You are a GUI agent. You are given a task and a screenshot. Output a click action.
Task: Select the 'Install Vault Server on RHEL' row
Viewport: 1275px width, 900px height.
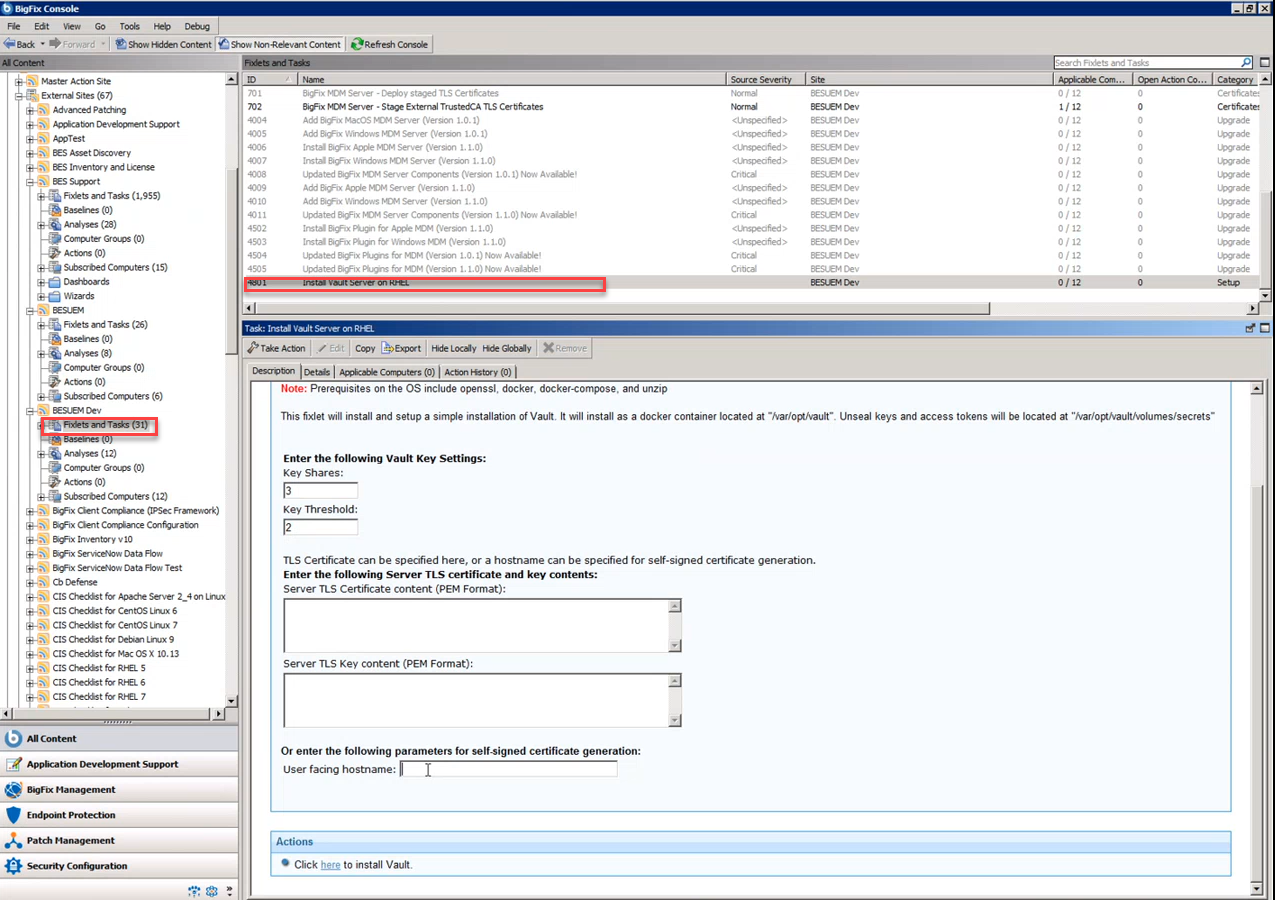coord(750,283)
